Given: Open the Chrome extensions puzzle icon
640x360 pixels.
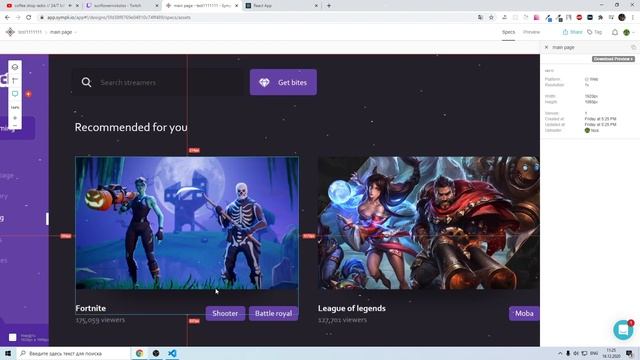Looking at the screenshot, I should pyautogui.click(x=600, y=18).
